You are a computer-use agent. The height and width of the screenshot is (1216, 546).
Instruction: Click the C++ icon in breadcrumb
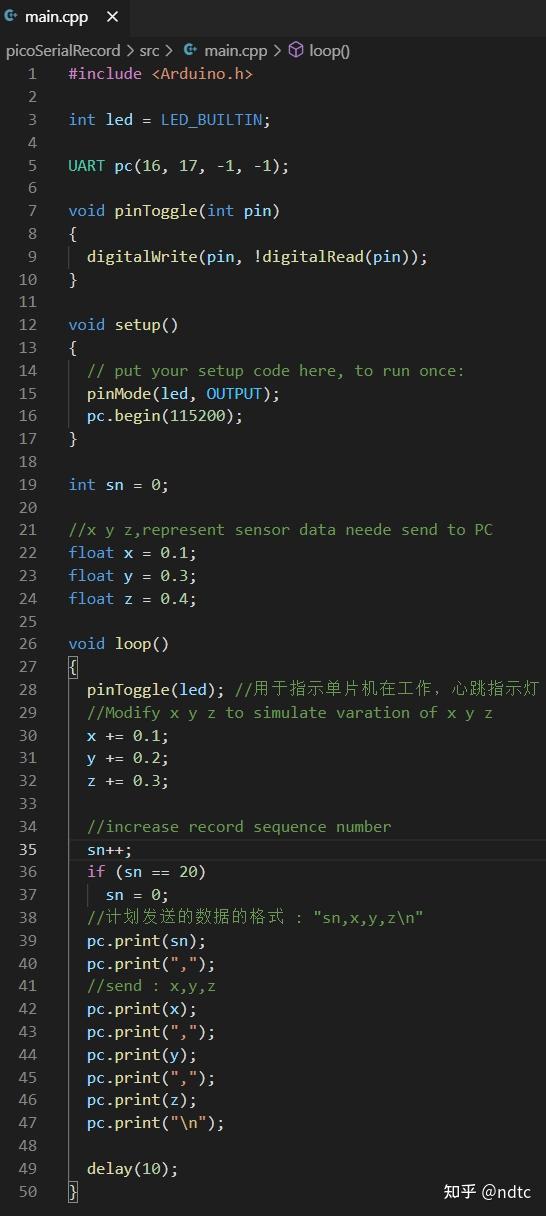tap(190, 50)
